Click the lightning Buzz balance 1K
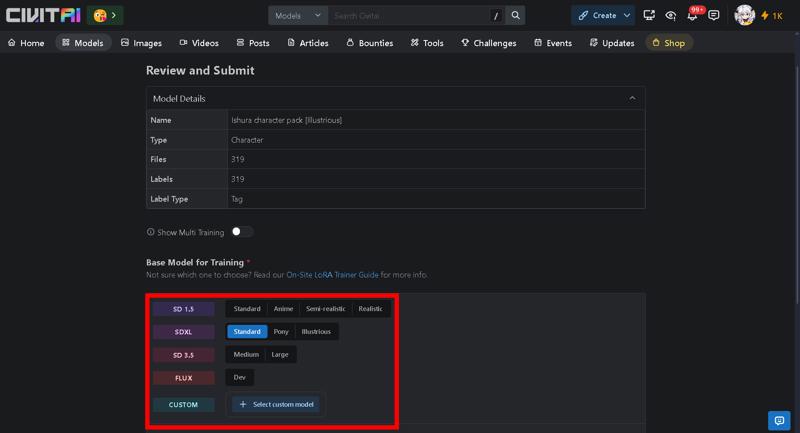 (772, 16)
